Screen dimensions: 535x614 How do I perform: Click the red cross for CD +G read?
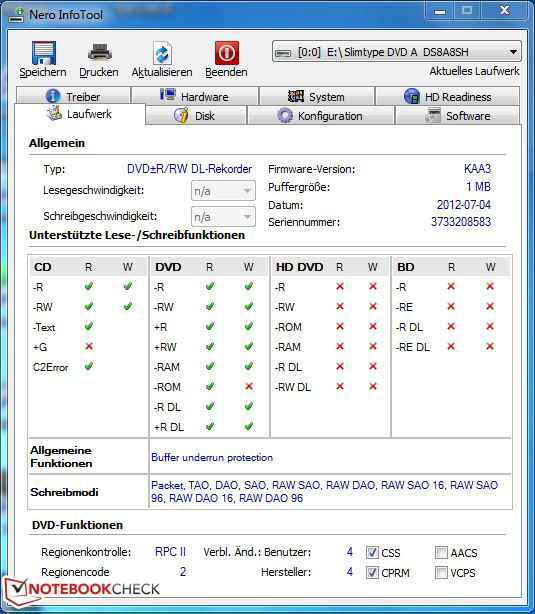pos(89,347)
